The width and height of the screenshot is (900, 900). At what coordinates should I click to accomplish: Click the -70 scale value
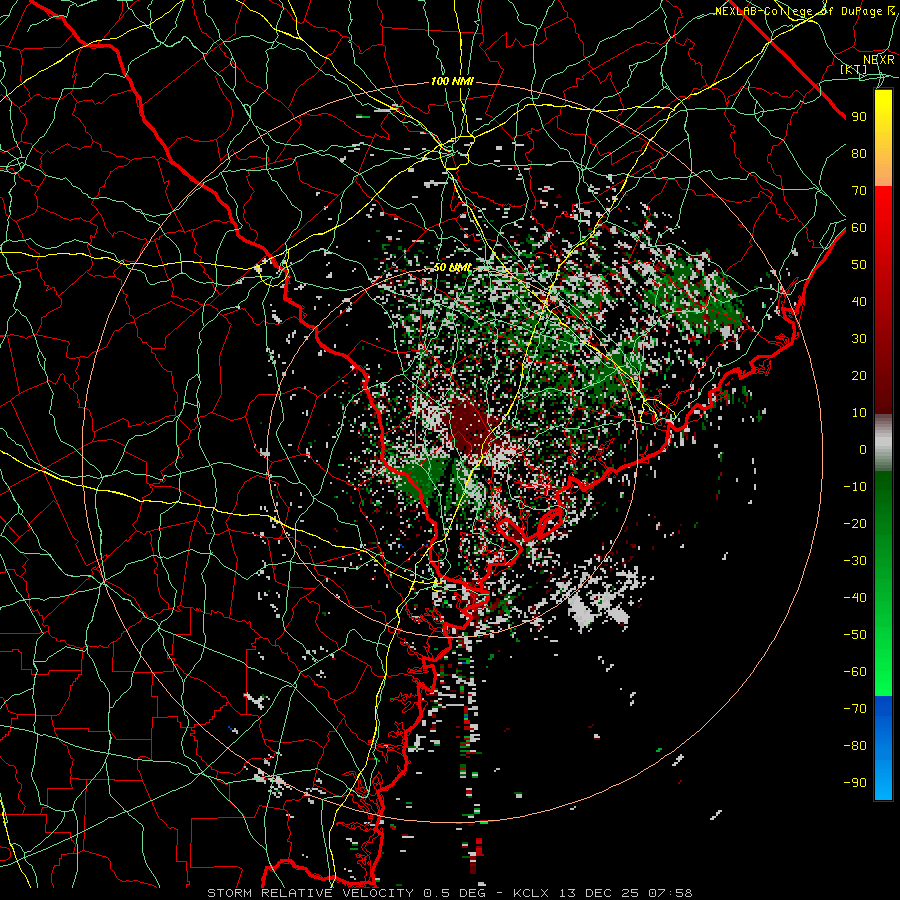[855, 709]
